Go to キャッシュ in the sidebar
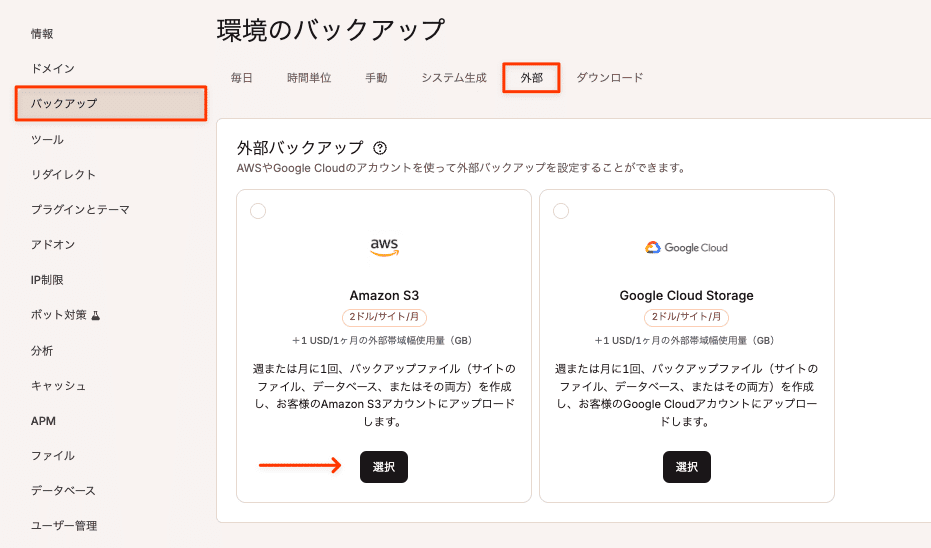The image size is (931, 548). point(58,386)
